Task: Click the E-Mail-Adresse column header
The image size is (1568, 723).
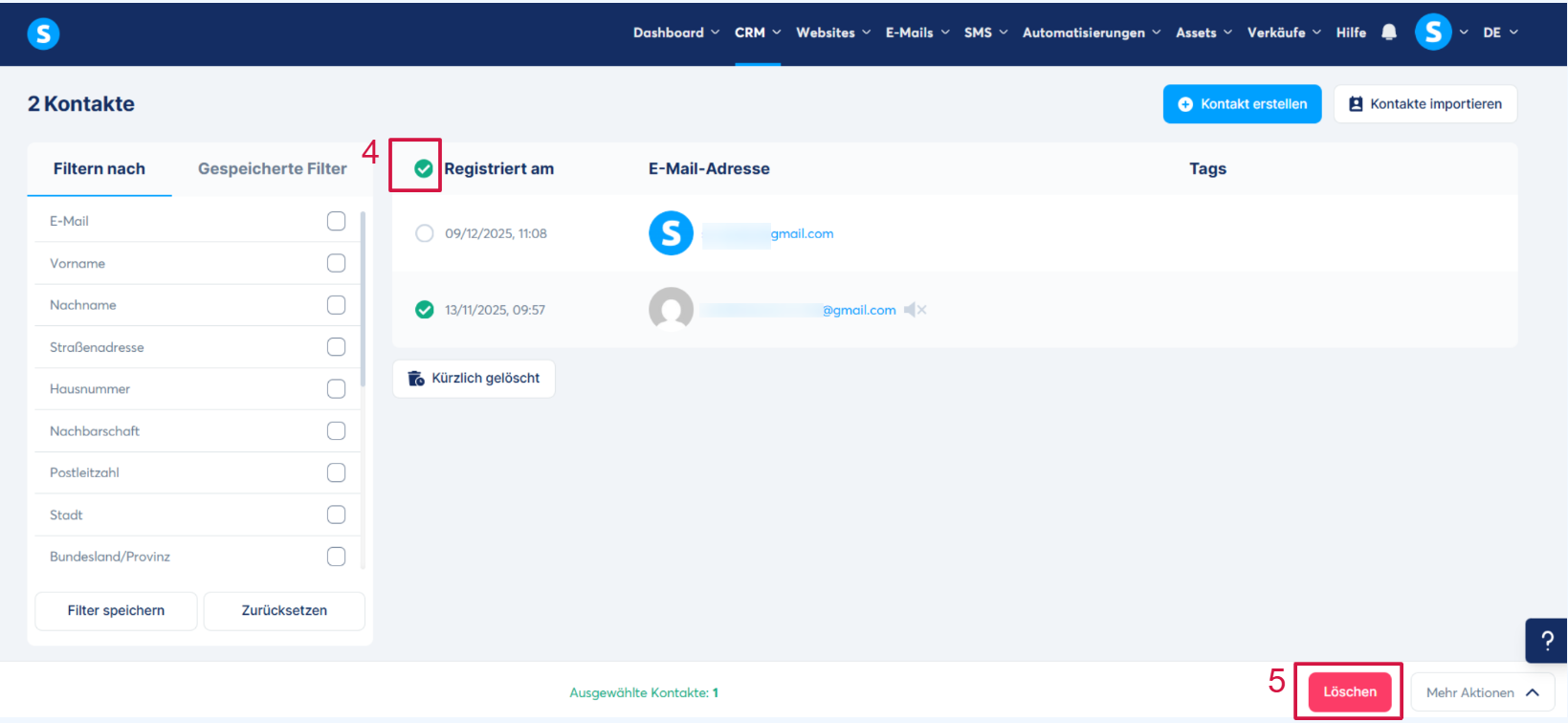Action: [x=709, y=168]
